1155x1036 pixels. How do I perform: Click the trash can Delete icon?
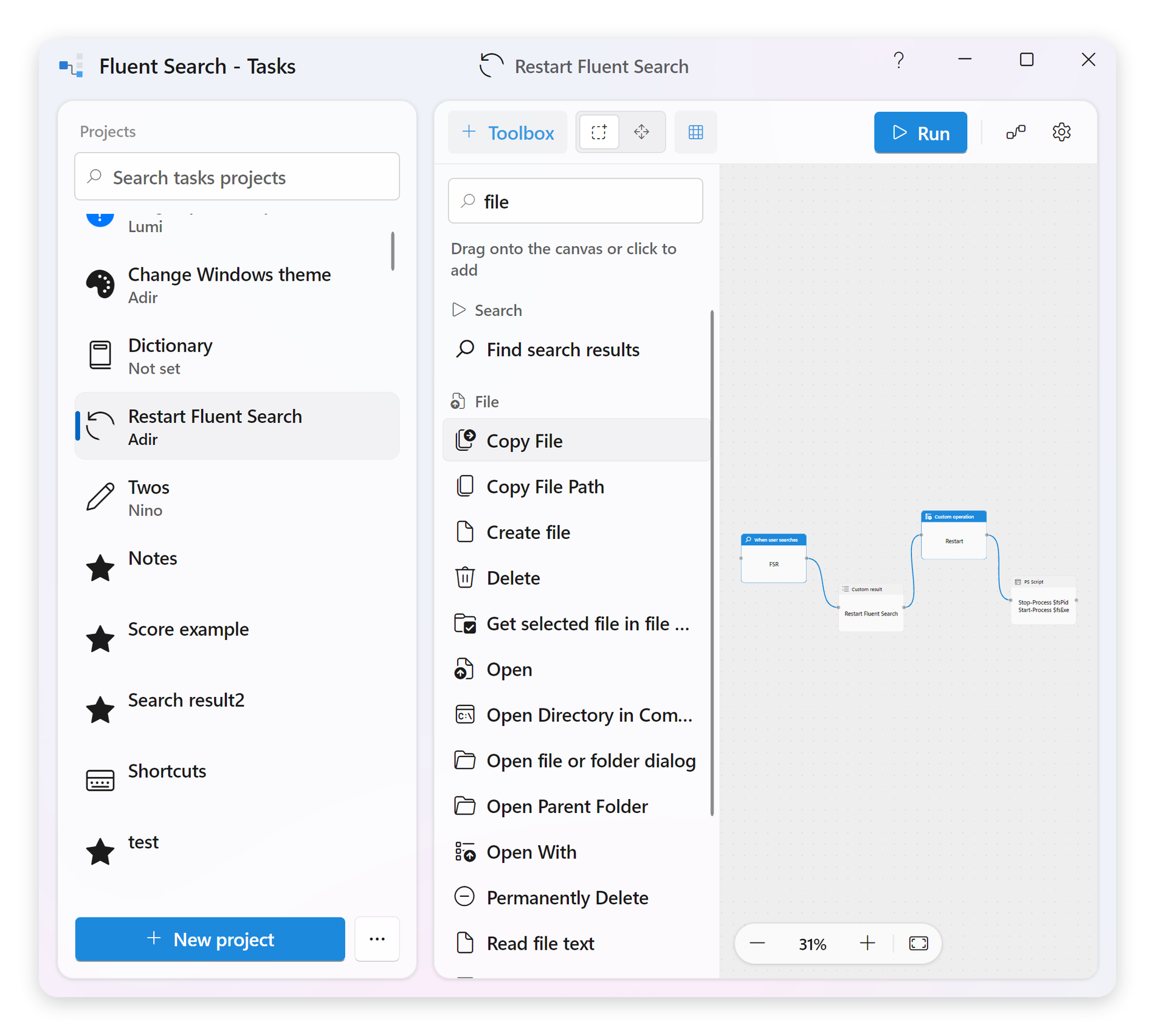click(x=465, y=577)
